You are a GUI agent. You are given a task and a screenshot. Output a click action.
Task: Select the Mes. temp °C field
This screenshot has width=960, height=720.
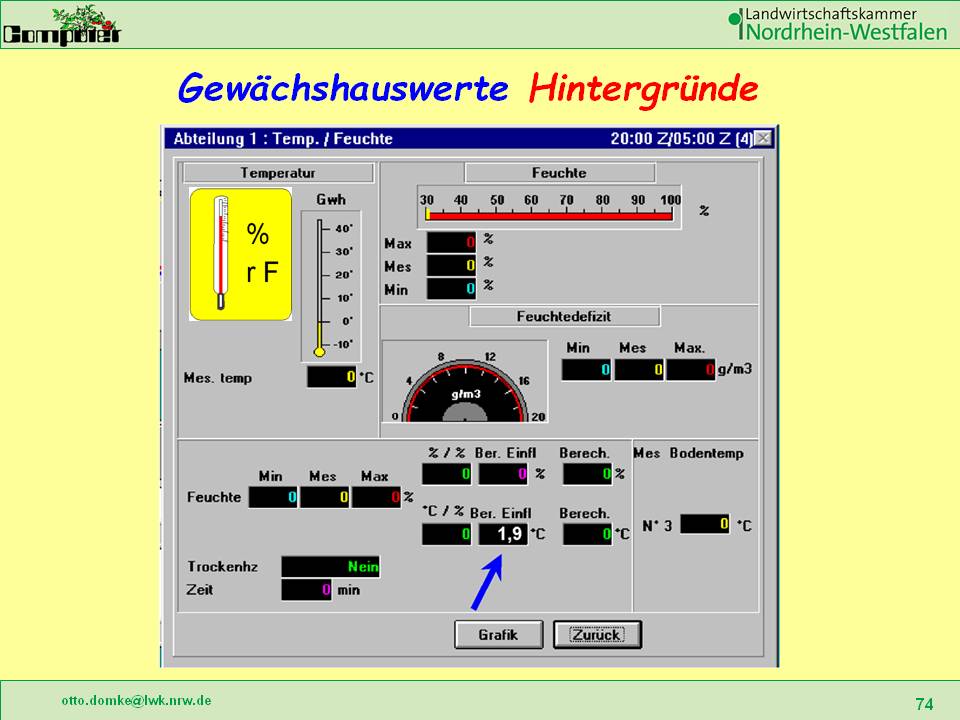pyautogui.click(x=332, y=378)
